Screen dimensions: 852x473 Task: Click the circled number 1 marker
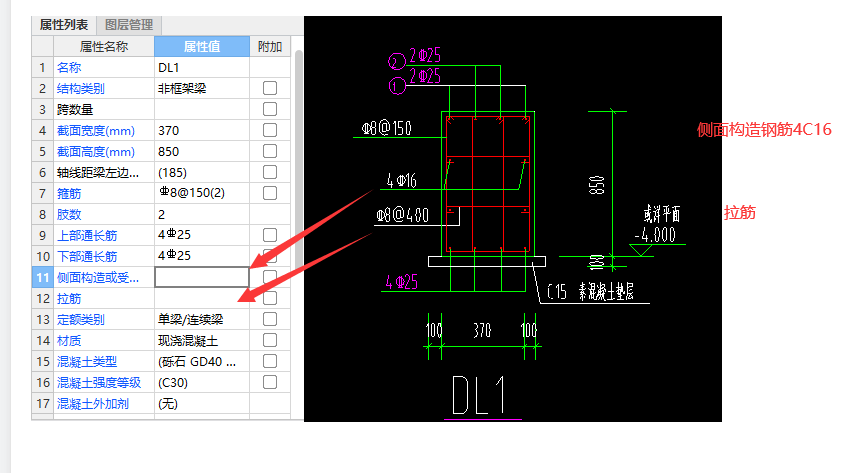(397, 86)
